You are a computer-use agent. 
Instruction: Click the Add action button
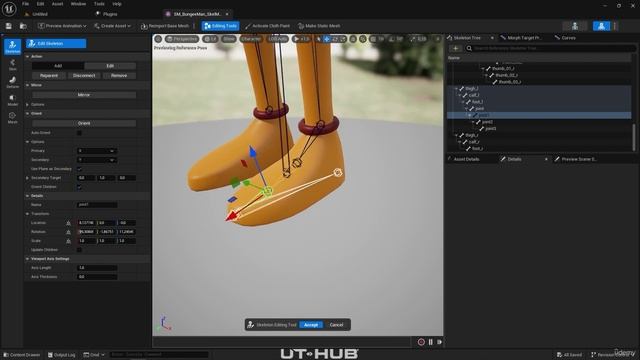pos(58,66)
